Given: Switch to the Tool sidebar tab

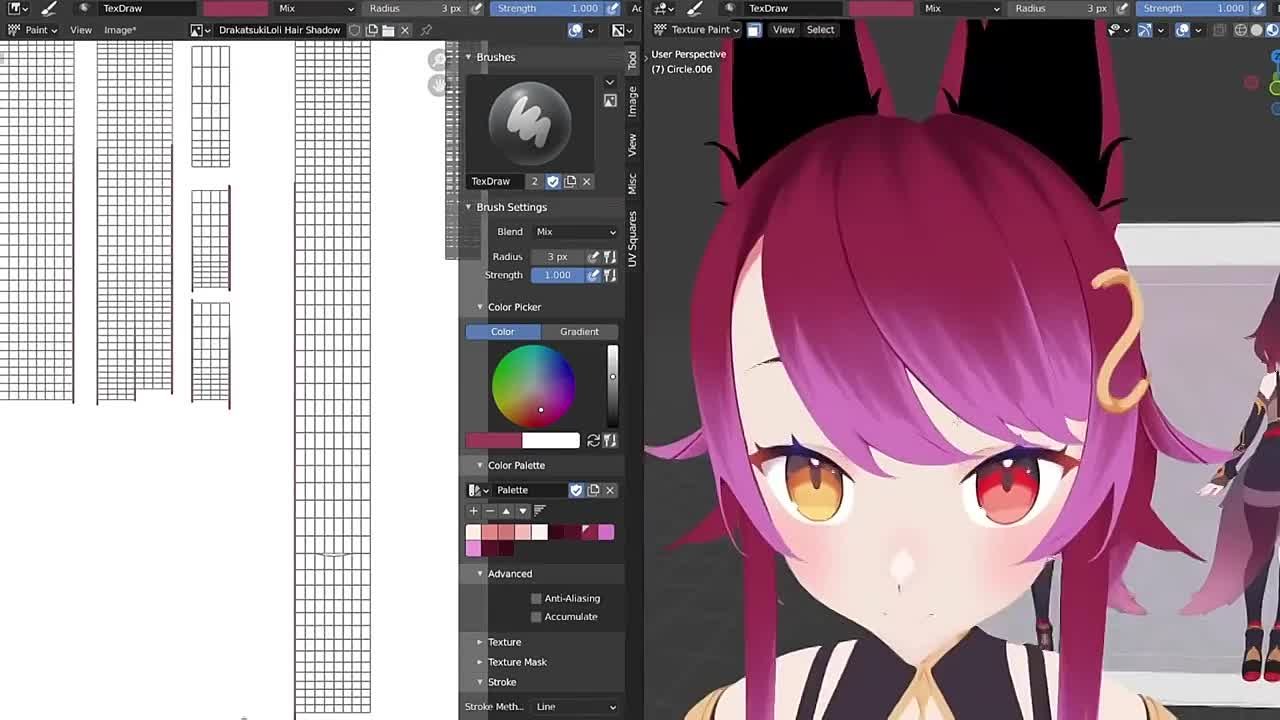Looking at the screenshot, I should pyautogui.click(x=632, y=61).
